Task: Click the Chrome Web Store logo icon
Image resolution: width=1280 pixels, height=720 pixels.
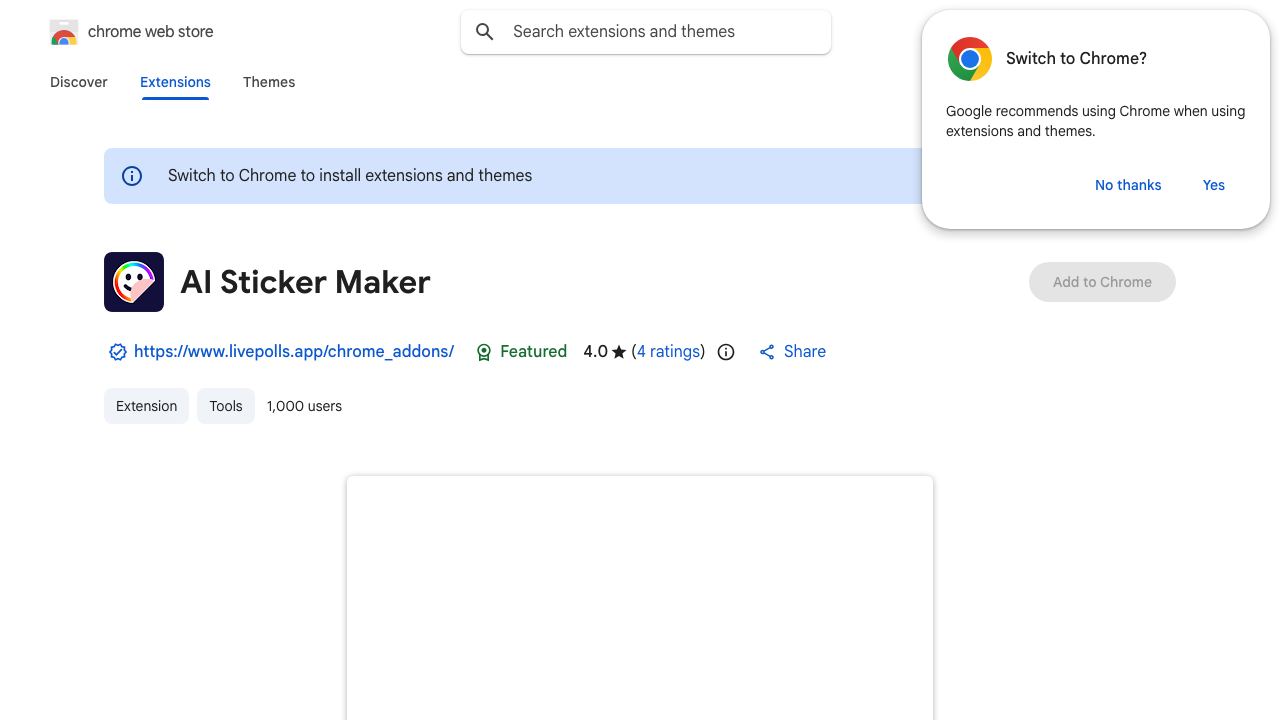Action: pos(64,32)
